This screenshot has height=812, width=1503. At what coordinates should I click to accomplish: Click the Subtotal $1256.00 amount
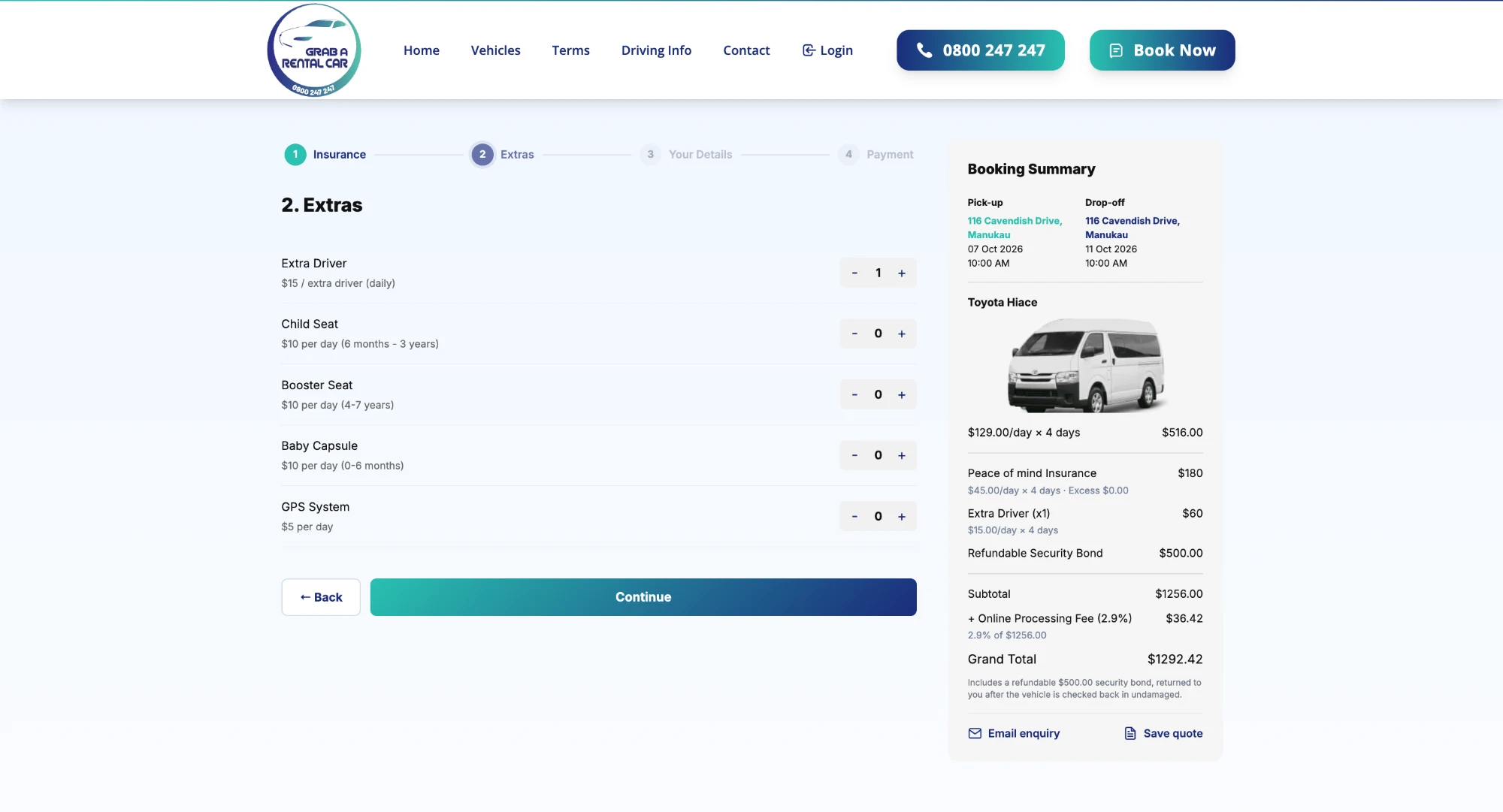pos(1178,593)
